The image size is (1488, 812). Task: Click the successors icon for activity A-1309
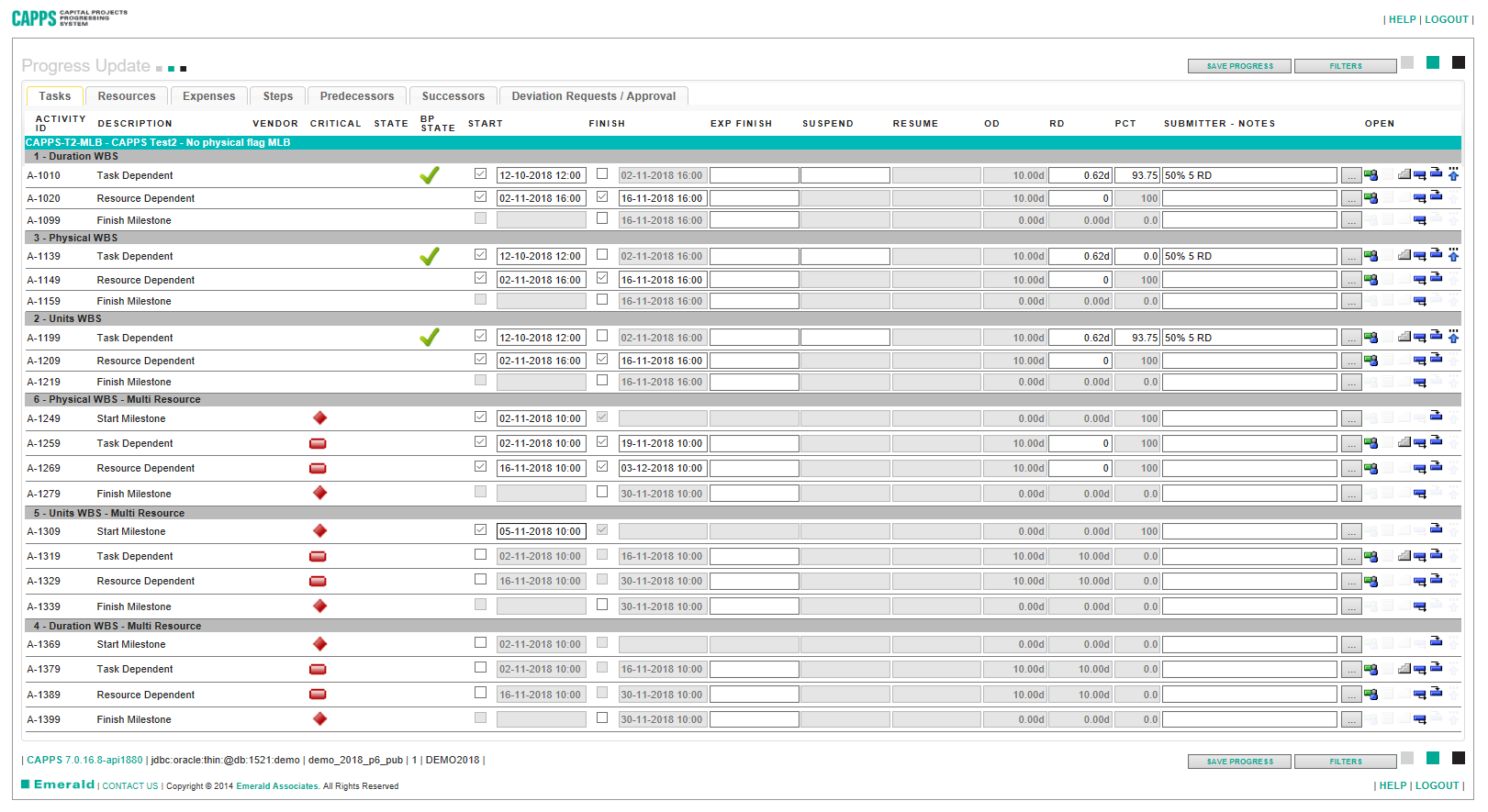(x=1436, y=529)
